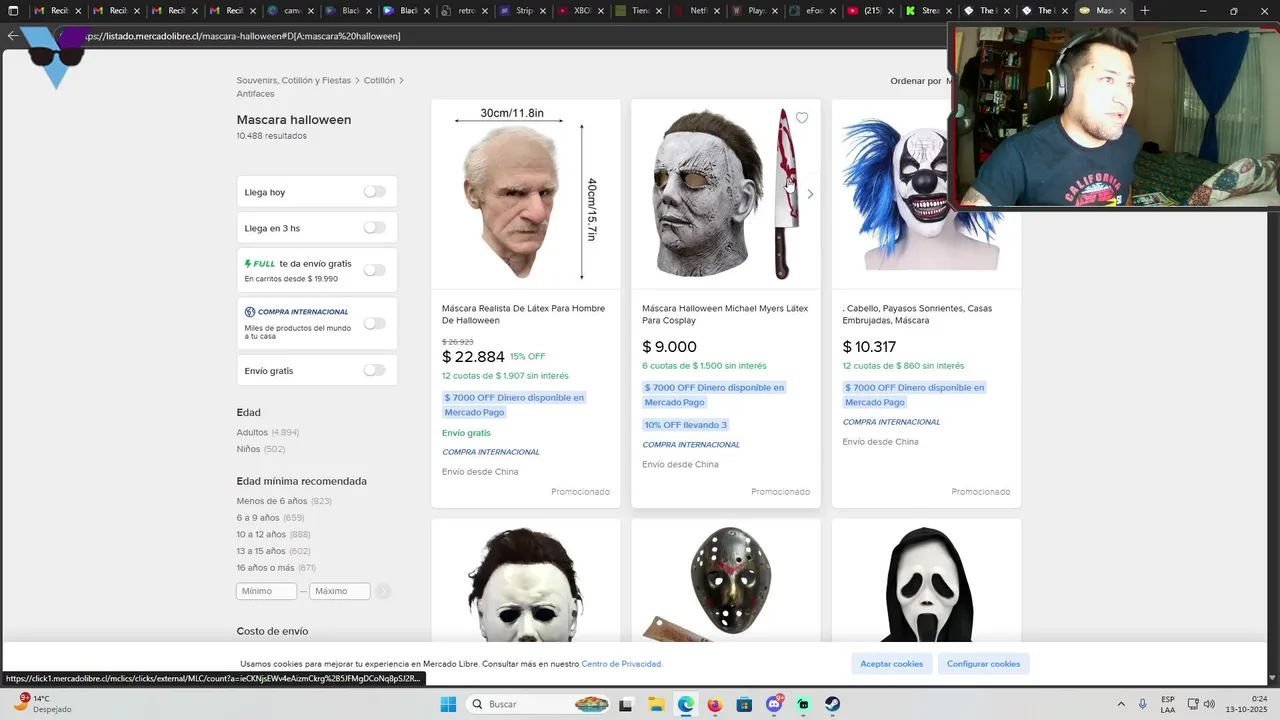This screenshot has width=1280, height=720.
Task: Show hidden system tray icons
Action: [1120, 704]
